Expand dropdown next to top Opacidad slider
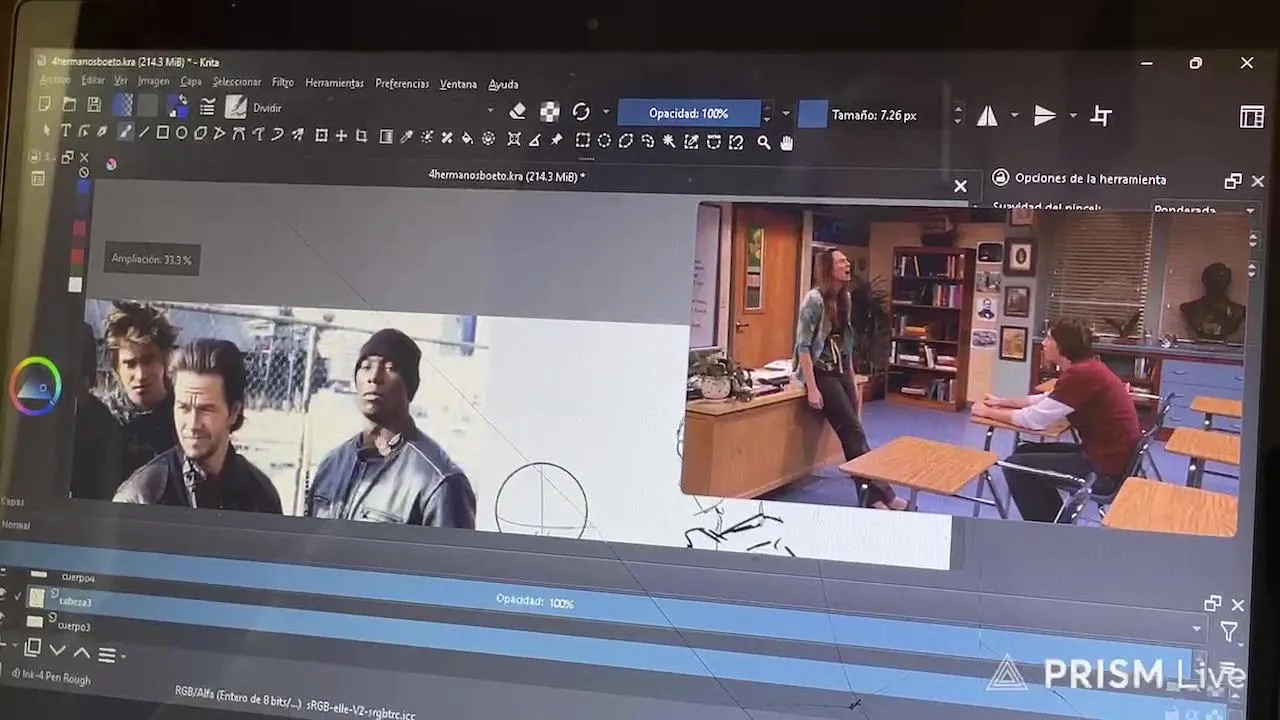 [786, 114]
